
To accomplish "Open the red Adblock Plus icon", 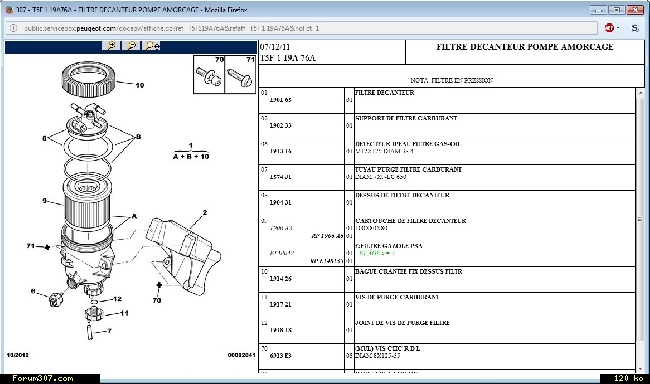I will [x=609, y=28].
